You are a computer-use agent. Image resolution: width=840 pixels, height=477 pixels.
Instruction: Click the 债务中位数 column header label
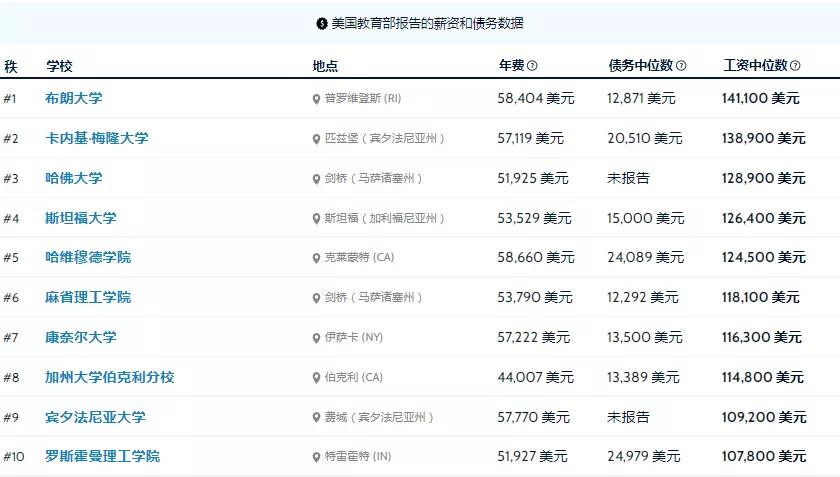click(x=641, y=65)
